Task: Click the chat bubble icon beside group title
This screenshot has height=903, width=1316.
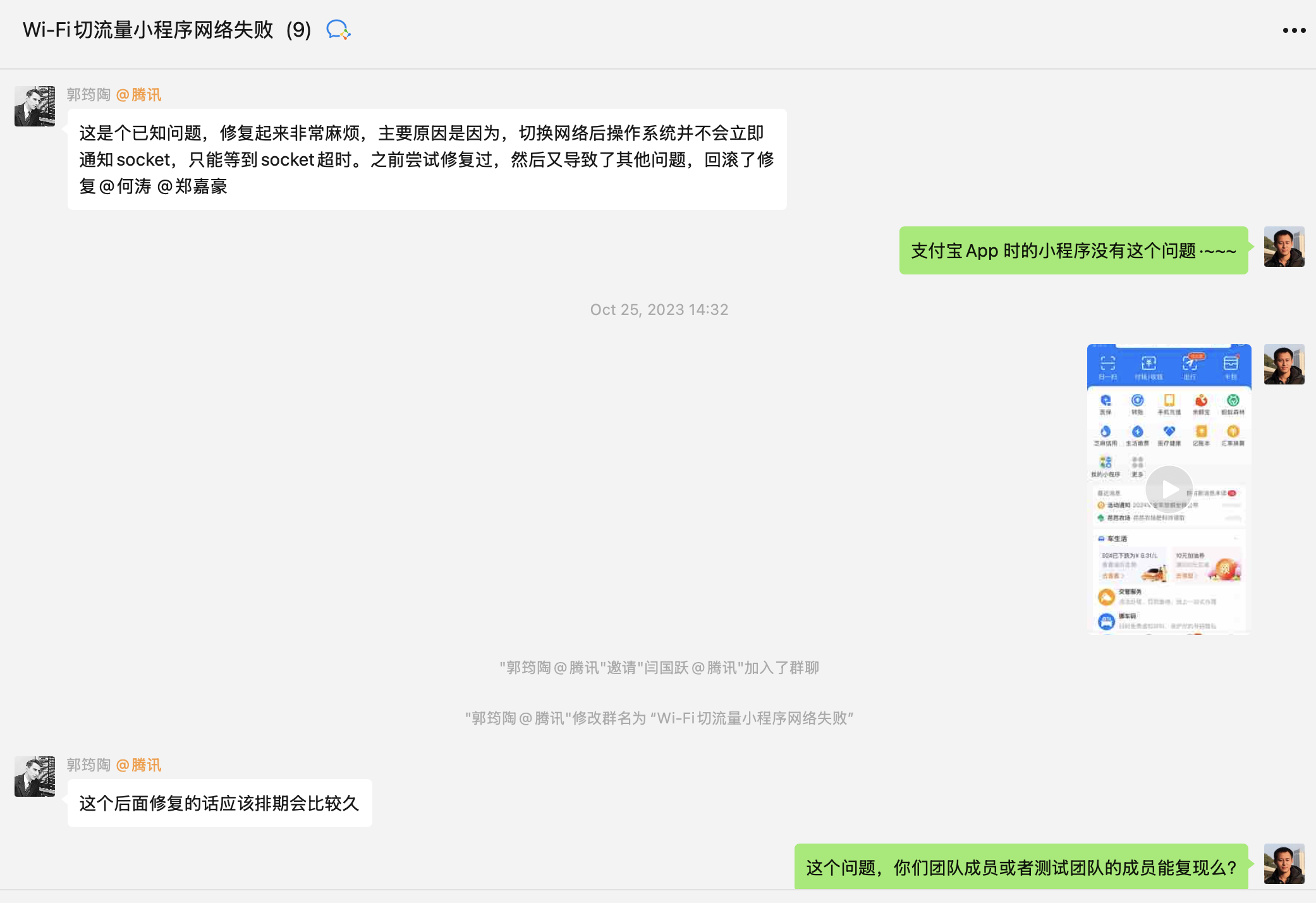Action: 338,30
